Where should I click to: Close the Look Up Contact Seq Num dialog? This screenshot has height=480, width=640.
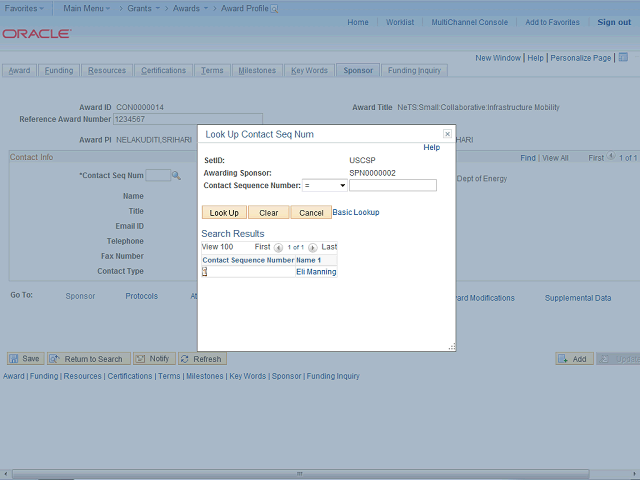(447, 133)
